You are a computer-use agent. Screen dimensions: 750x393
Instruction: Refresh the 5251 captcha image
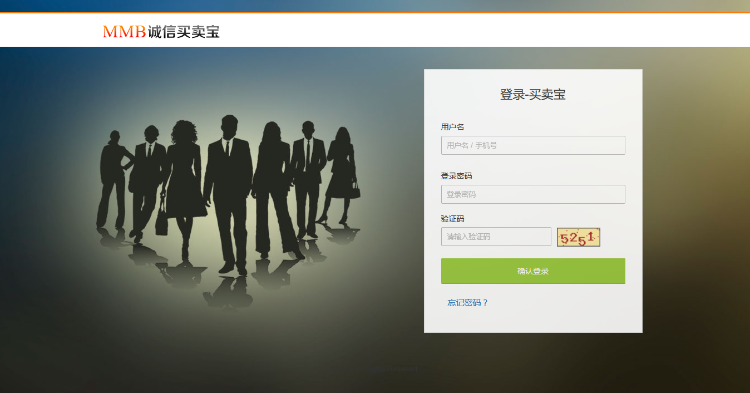[x=578, y=238]
